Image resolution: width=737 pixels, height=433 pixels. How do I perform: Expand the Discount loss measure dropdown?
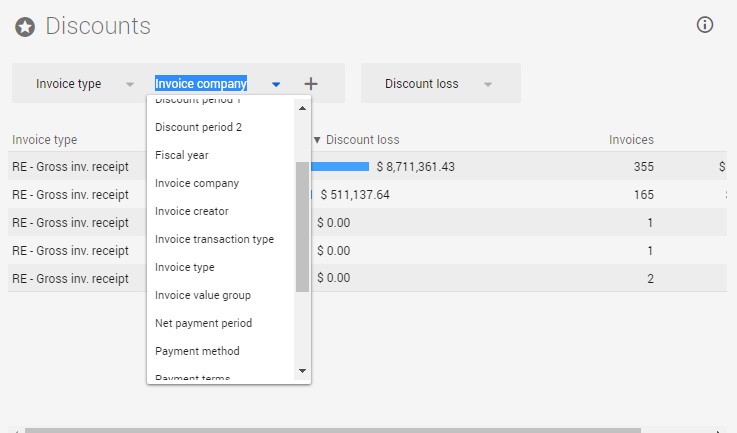[488, 84]
